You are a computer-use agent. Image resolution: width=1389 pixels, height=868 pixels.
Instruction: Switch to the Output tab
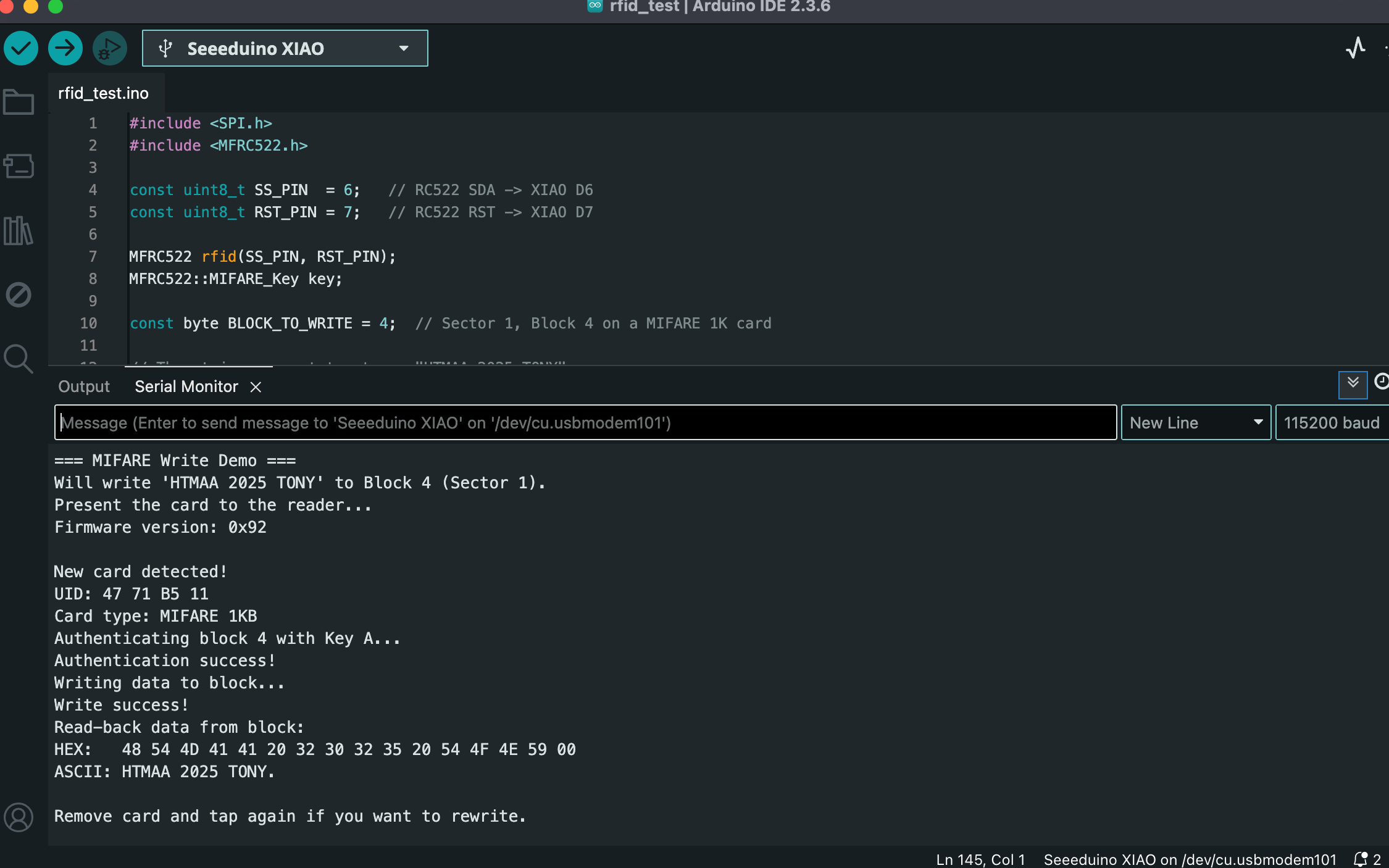[84, 386]
